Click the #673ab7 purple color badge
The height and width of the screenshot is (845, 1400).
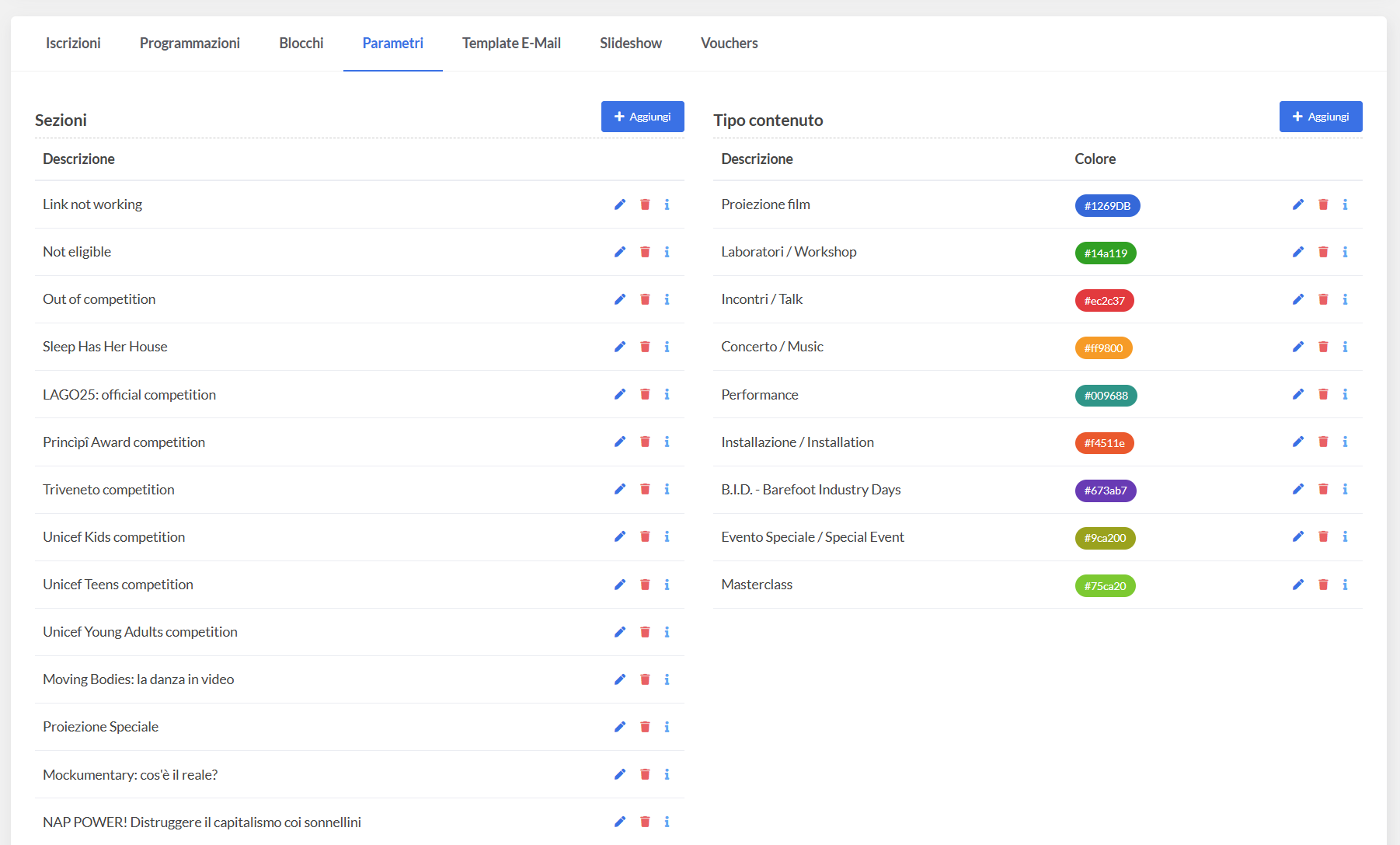[1105, 491]
